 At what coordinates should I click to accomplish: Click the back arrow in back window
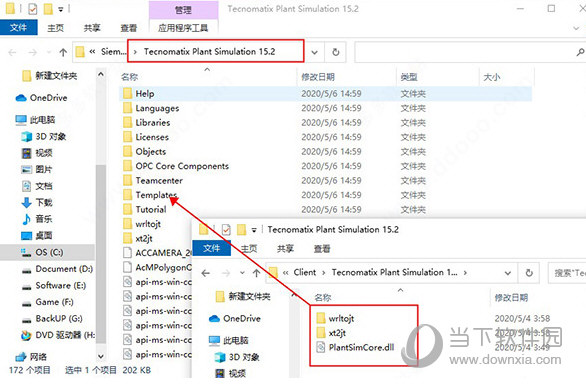(12, 52)
